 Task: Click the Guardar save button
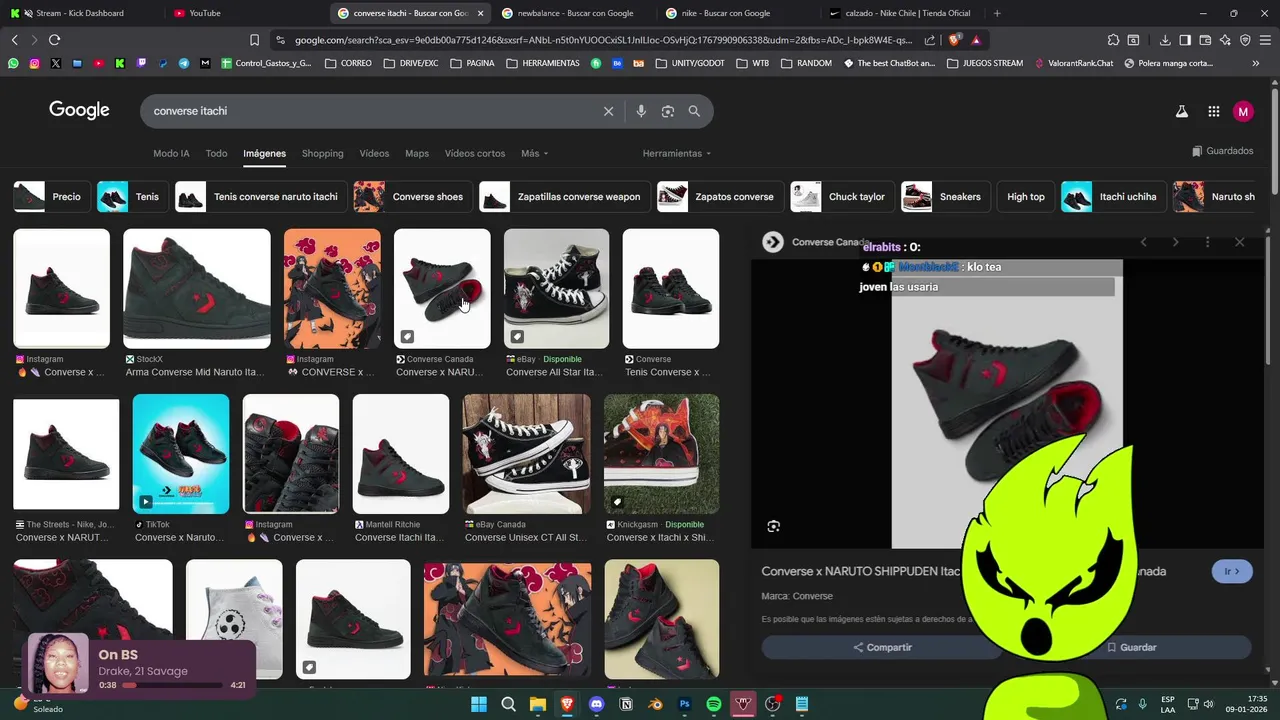[1130, 647]
